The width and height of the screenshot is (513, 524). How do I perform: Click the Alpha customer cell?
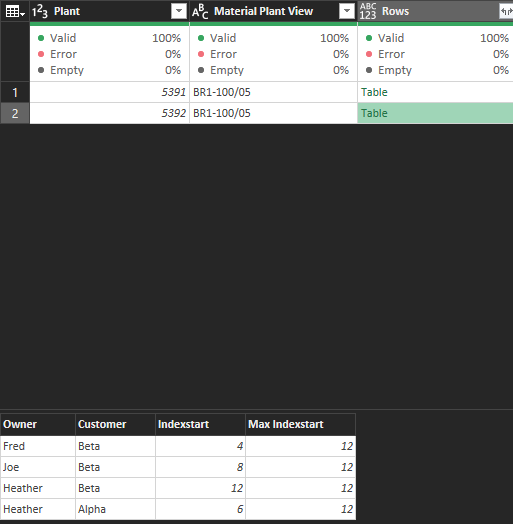(x=115, y=509)
